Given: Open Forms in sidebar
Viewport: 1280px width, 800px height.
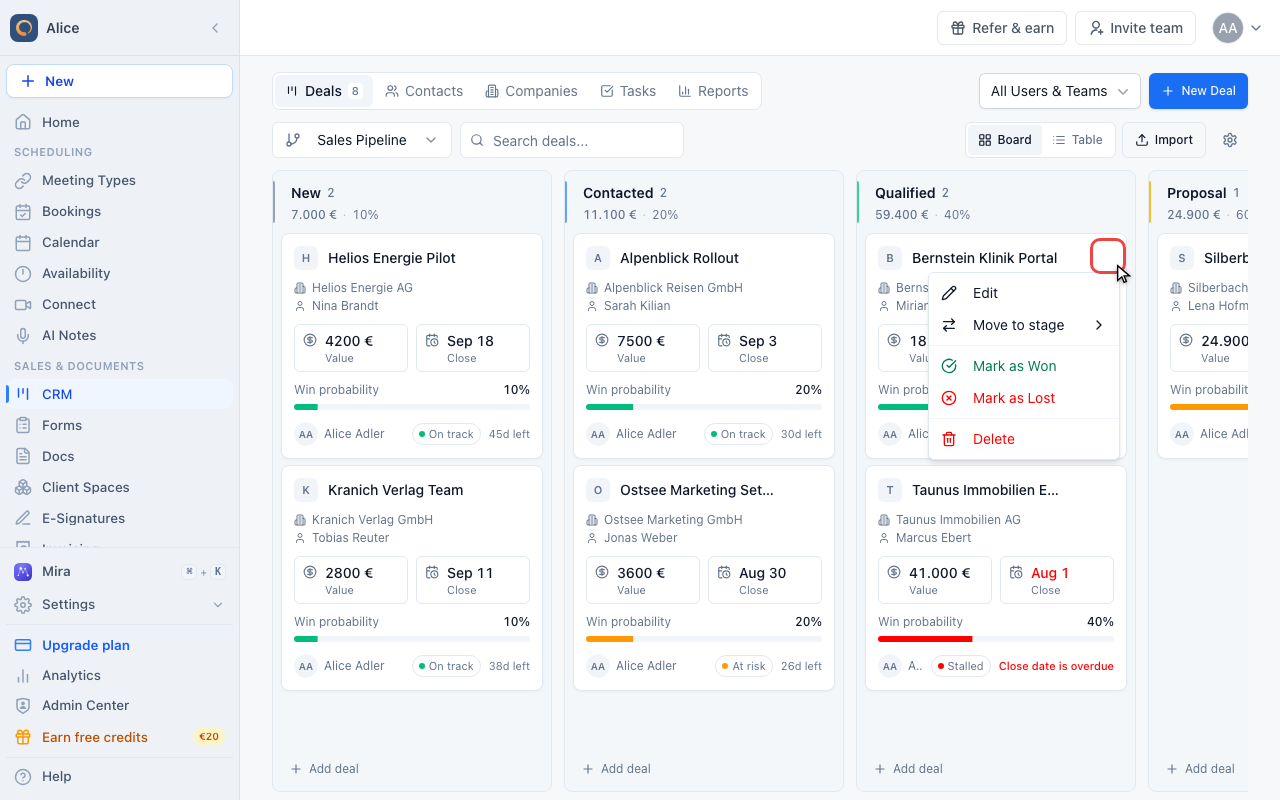Looking at the screenshot, I should coord(119,425).
